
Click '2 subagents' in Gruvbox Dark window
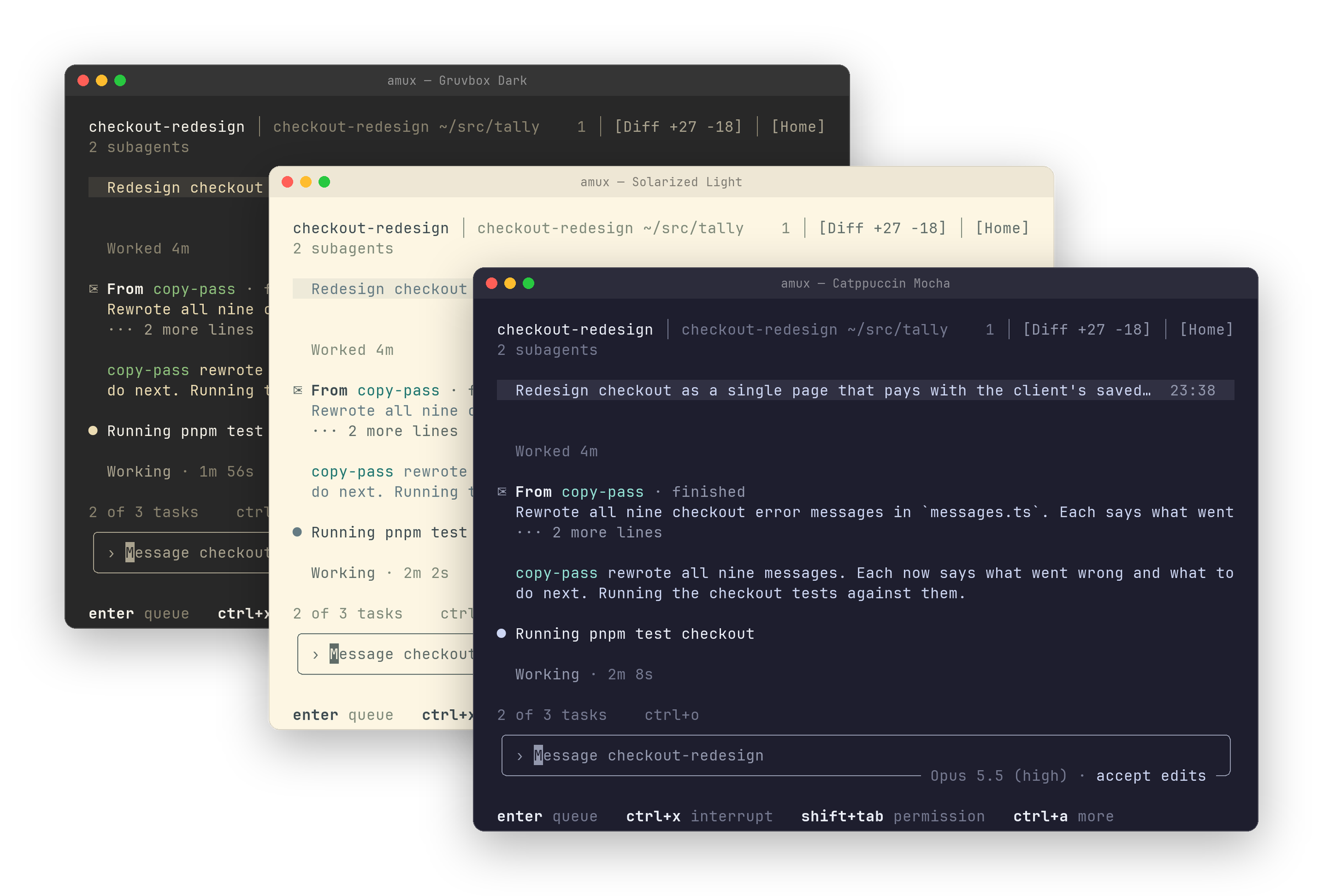(x=139, y=147)
